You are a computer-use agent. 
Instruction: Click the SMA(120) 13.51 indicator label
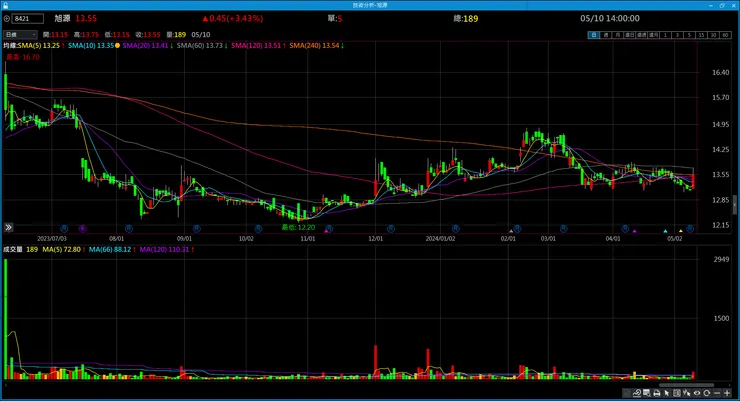[256, 45]
